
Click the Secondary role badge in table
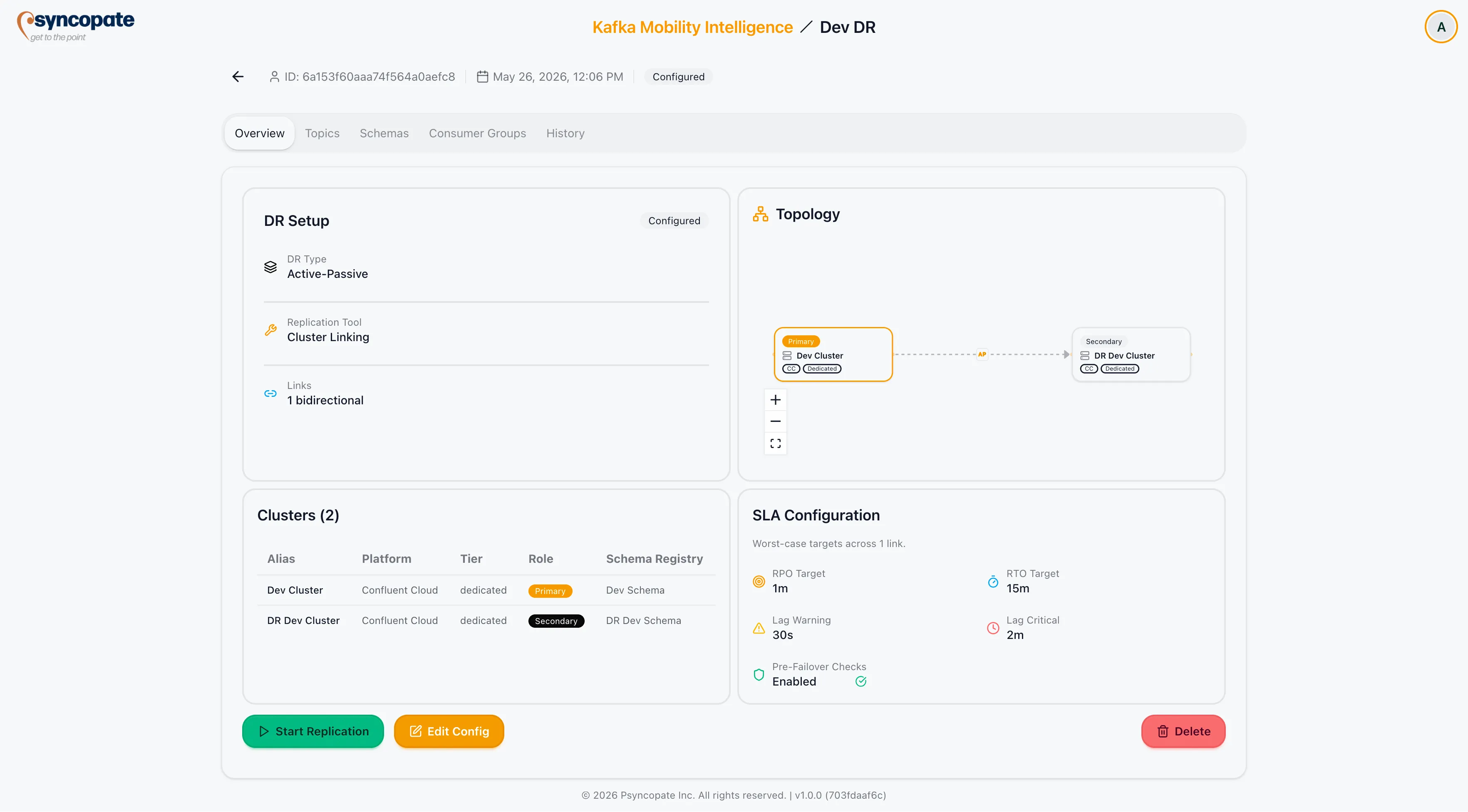pyautogui.click(x=555, y=621)
